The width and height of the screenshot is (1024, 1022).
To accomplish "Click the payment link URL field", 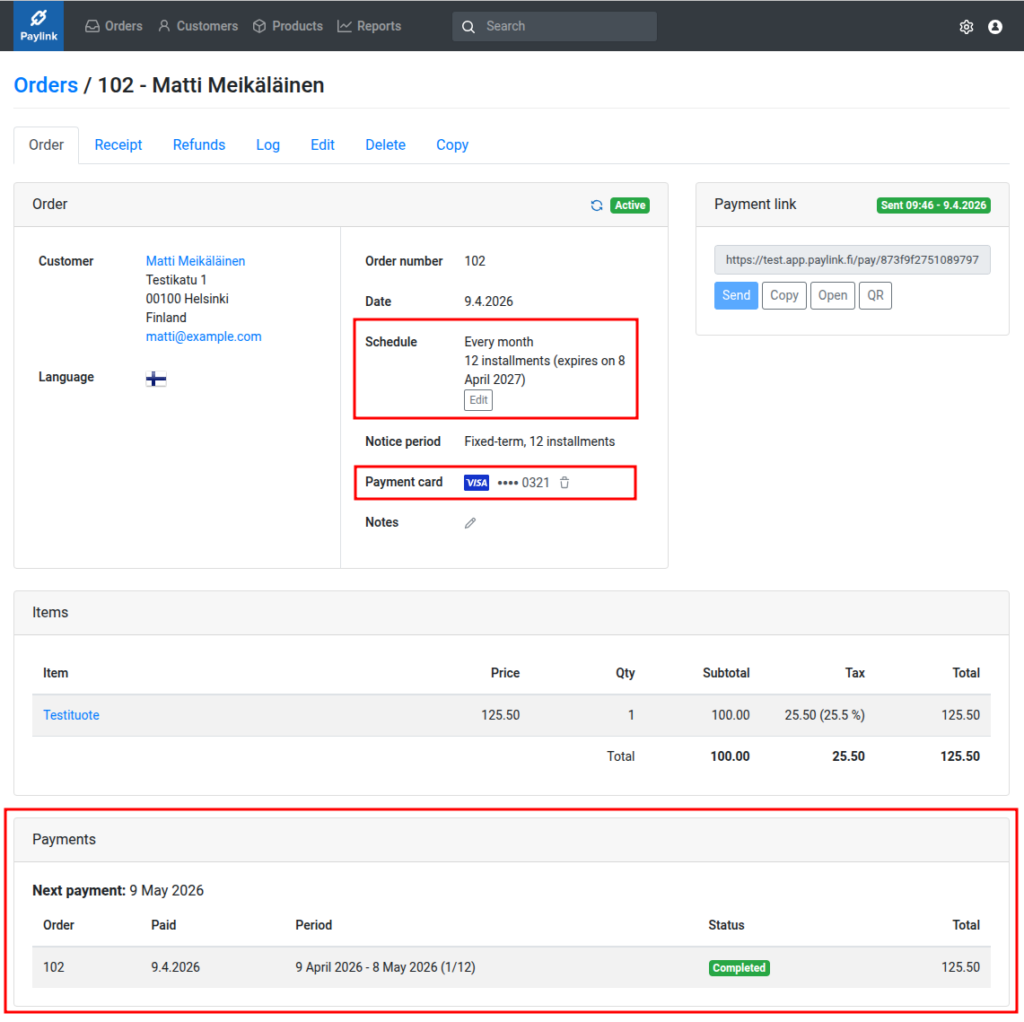I will coord(852,260).
